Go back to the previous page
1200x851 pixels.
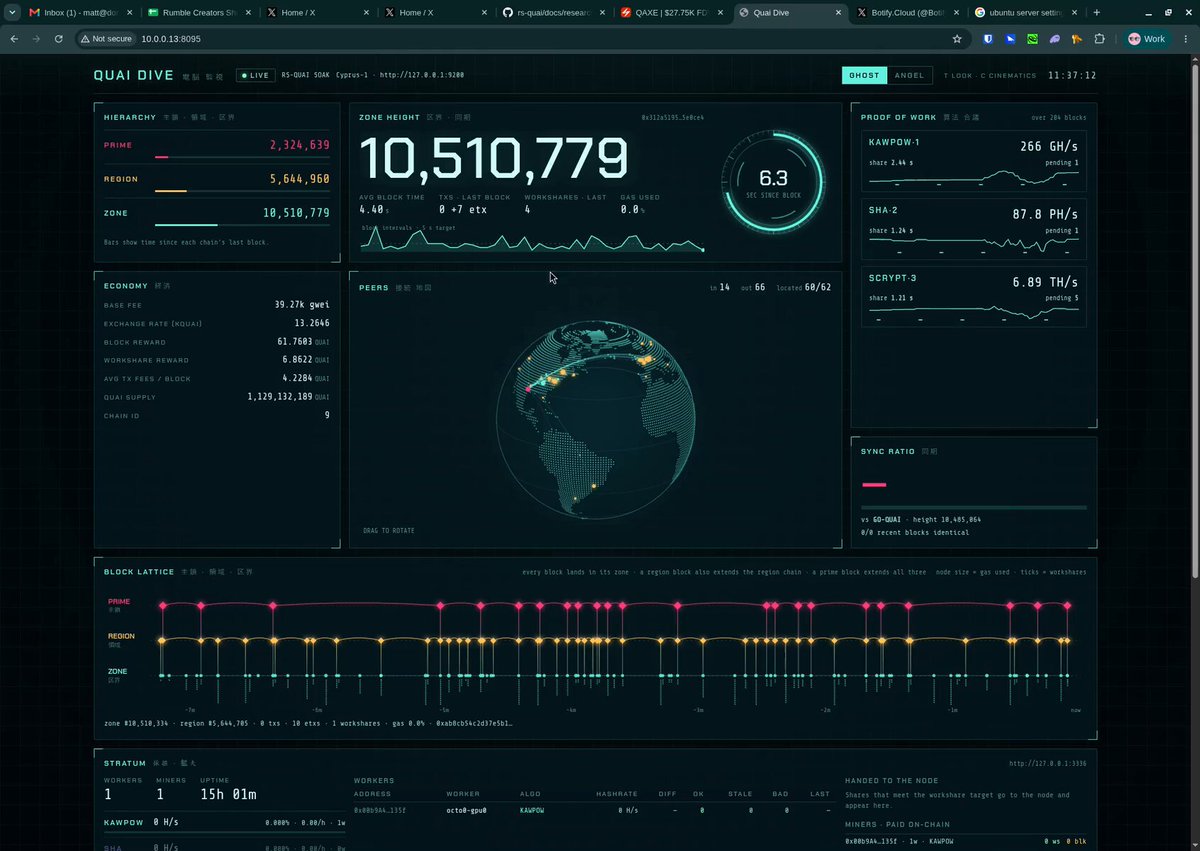[x=14, y=39]
